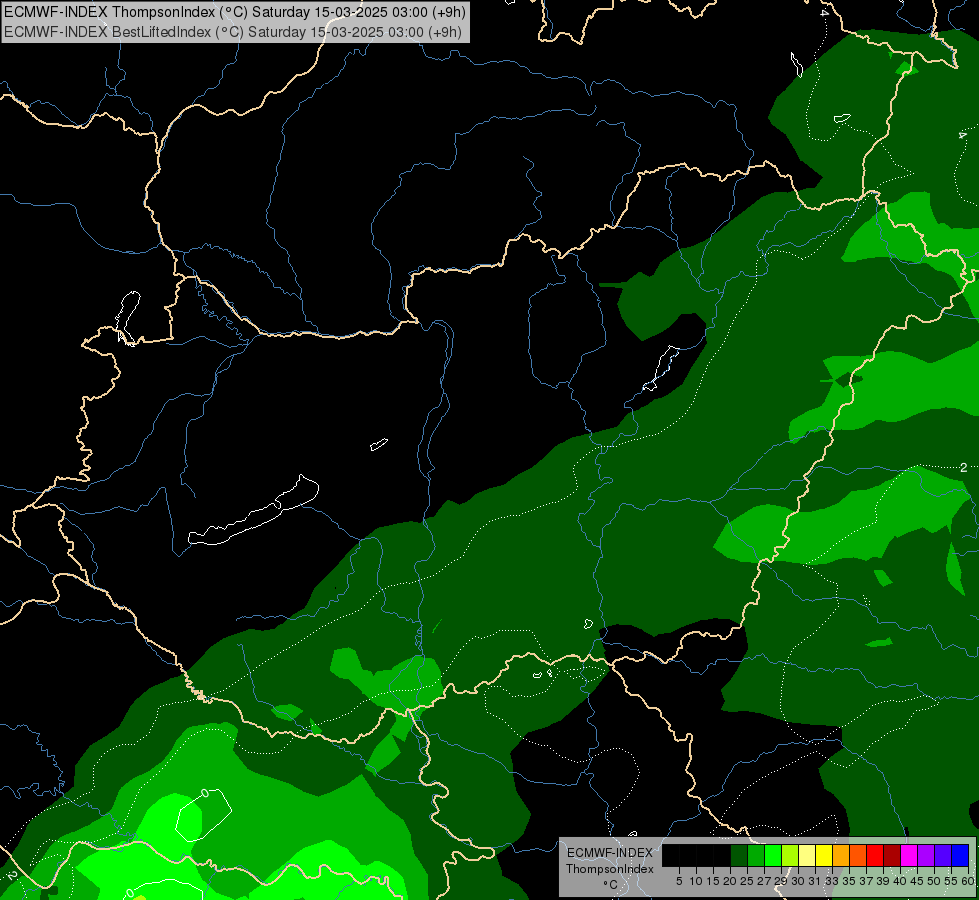
Task: Click legend scale value 10
Action: pos(696,881)
